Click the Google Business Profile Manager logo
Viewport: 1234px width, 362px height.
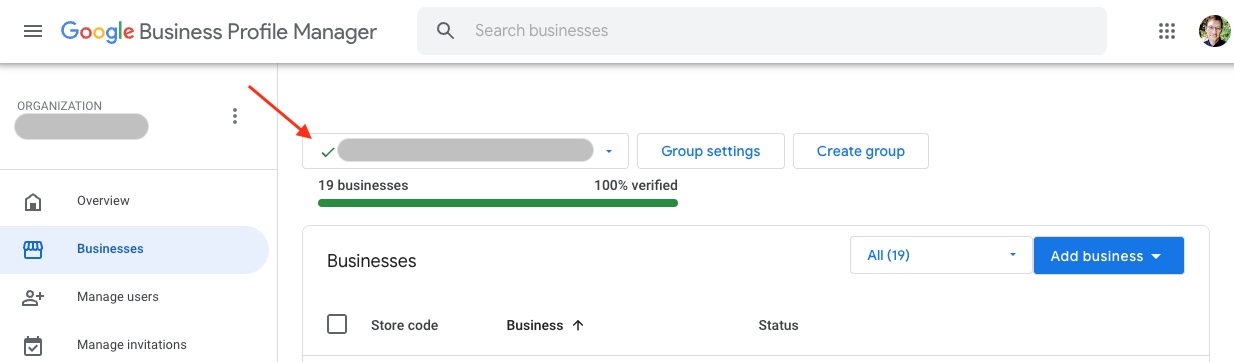pyautogui.click(x=219, y=31)
